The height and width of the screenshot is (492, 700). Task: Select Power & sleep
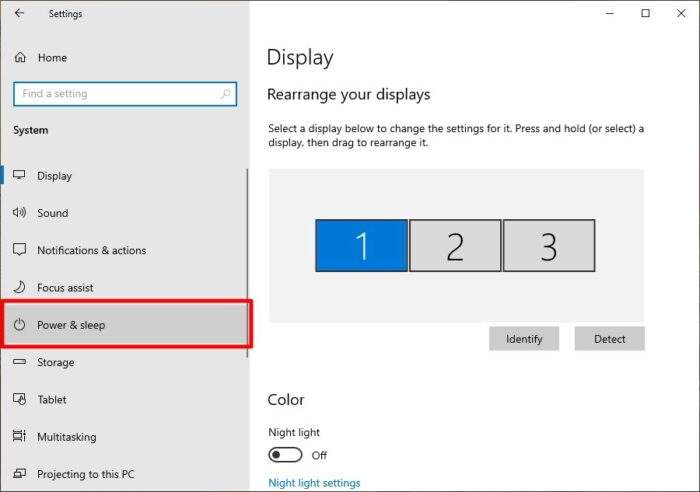pos(126,325)
